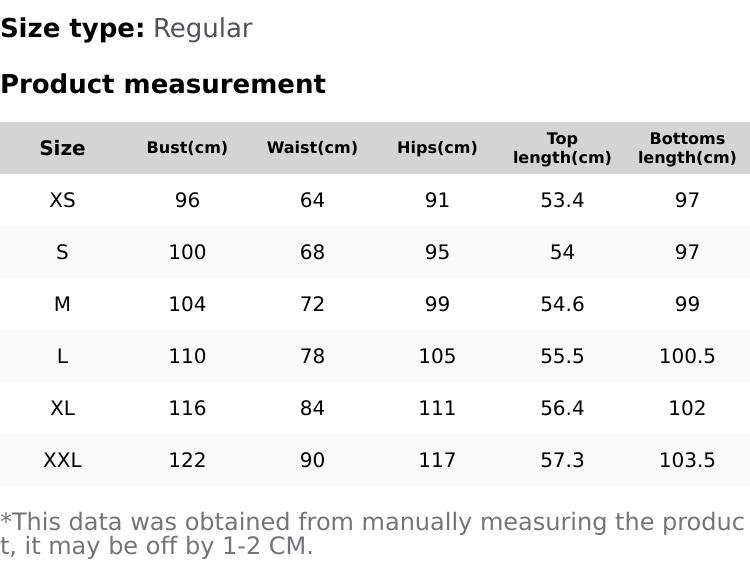
Task: Select the XS size row label
Action: 62,200
